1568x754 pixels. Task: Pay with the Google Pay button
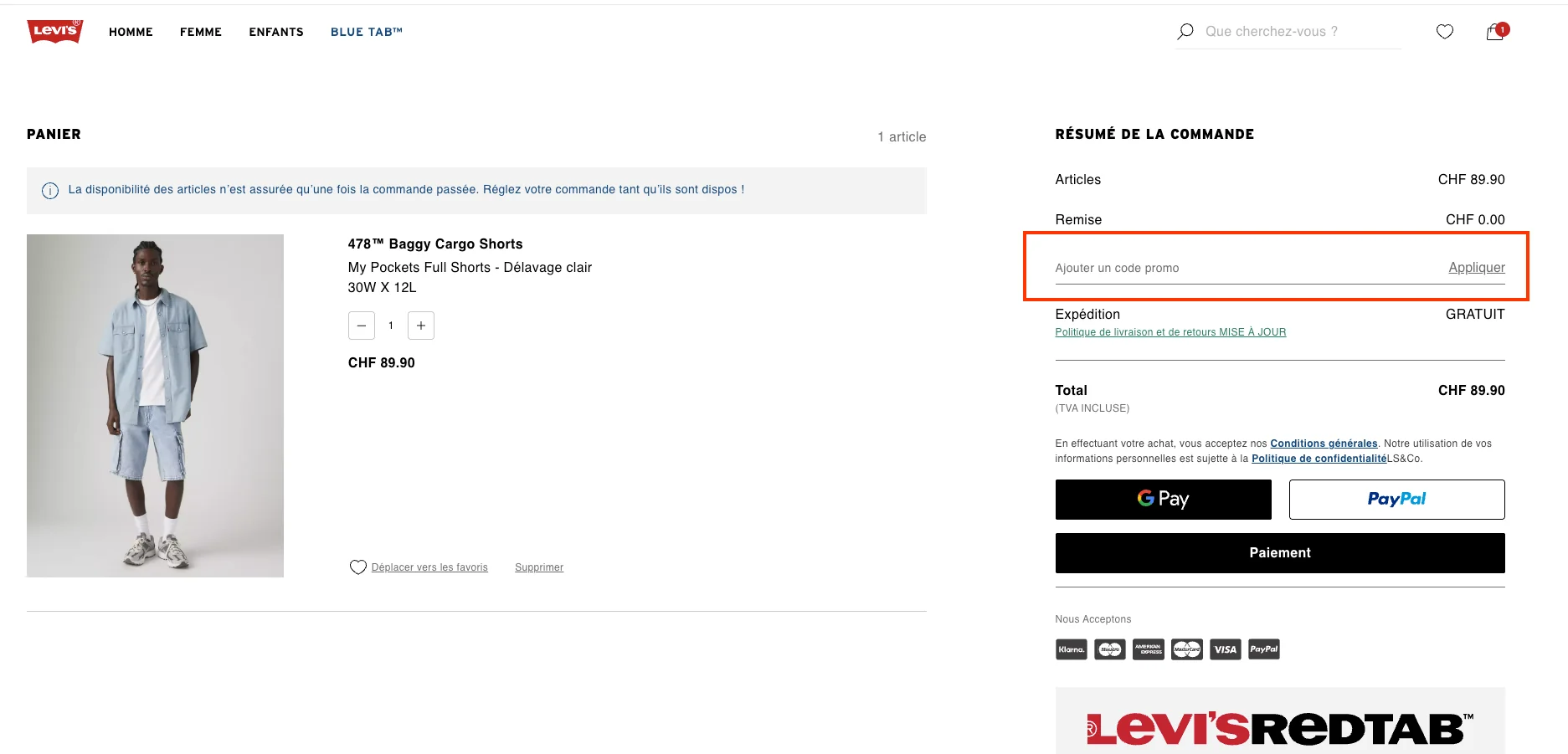1164,500
